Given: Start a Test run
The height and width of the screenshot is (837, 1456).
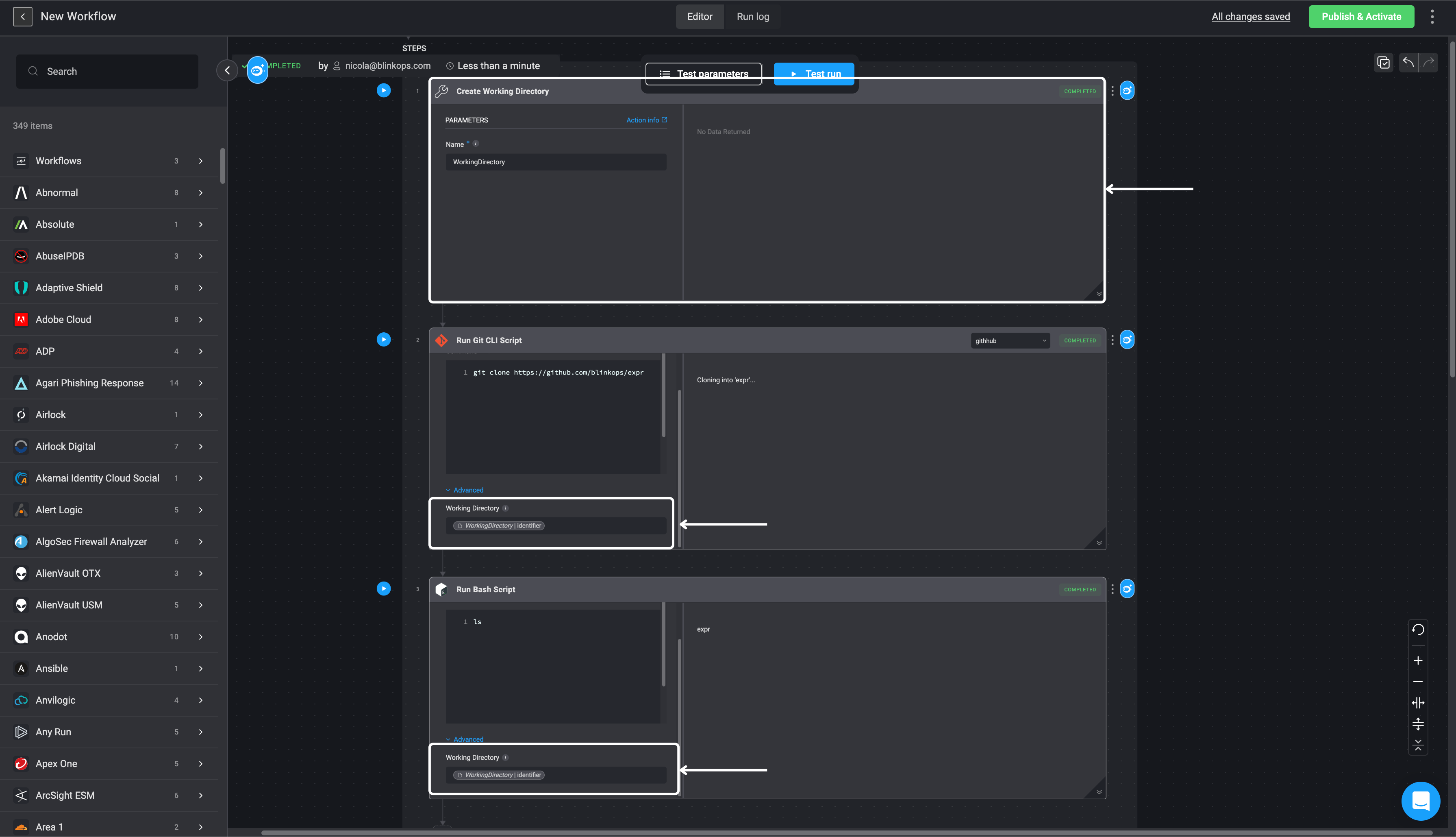Looking at the screenshot, I should 814,74.
